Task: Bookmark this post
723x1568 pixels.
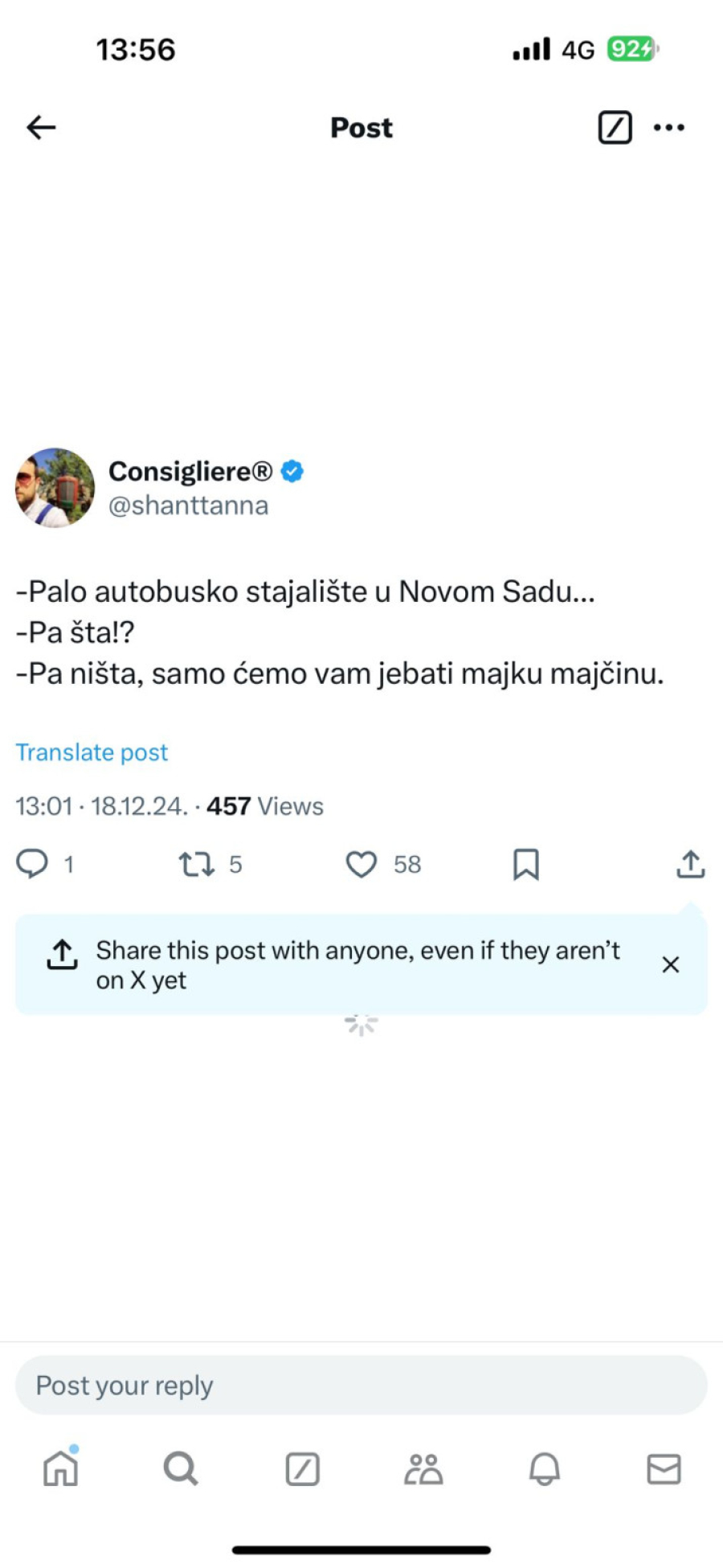Action: (x=526, y=864)
